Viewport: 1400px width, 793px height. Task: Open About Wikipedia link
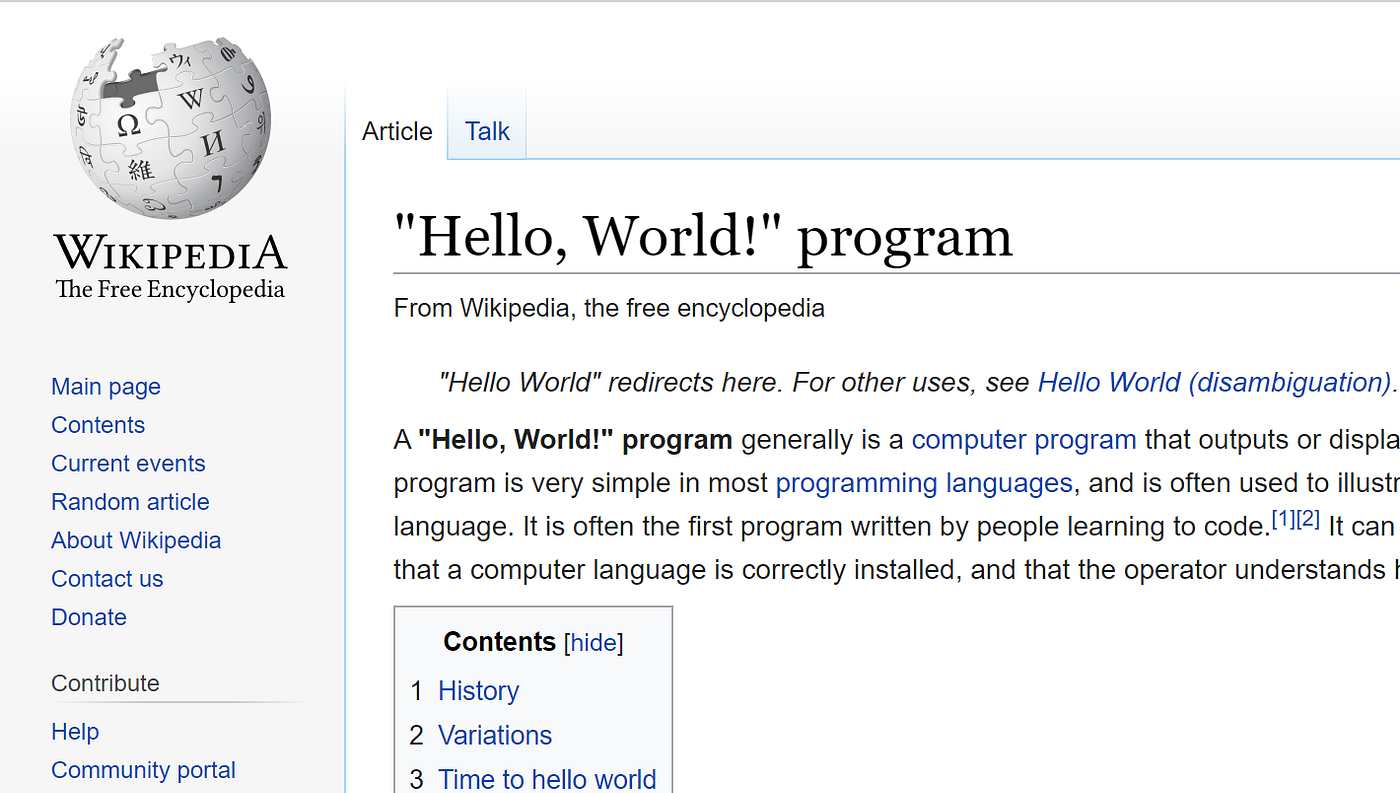click(136, 541)
